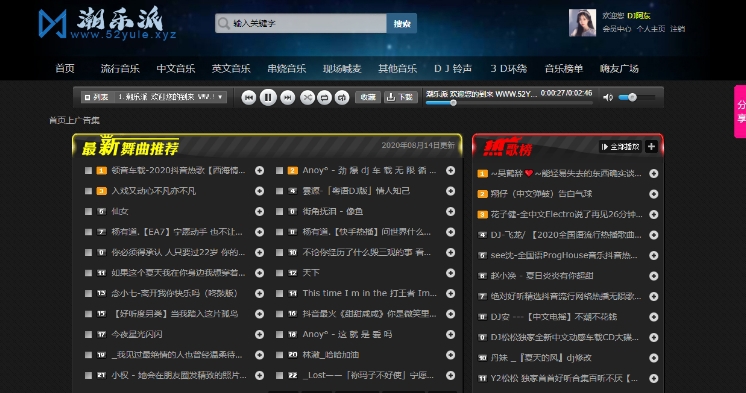Open 其他音乐 menu item
This screenshot has height=393, width=746.
point(397,69)
